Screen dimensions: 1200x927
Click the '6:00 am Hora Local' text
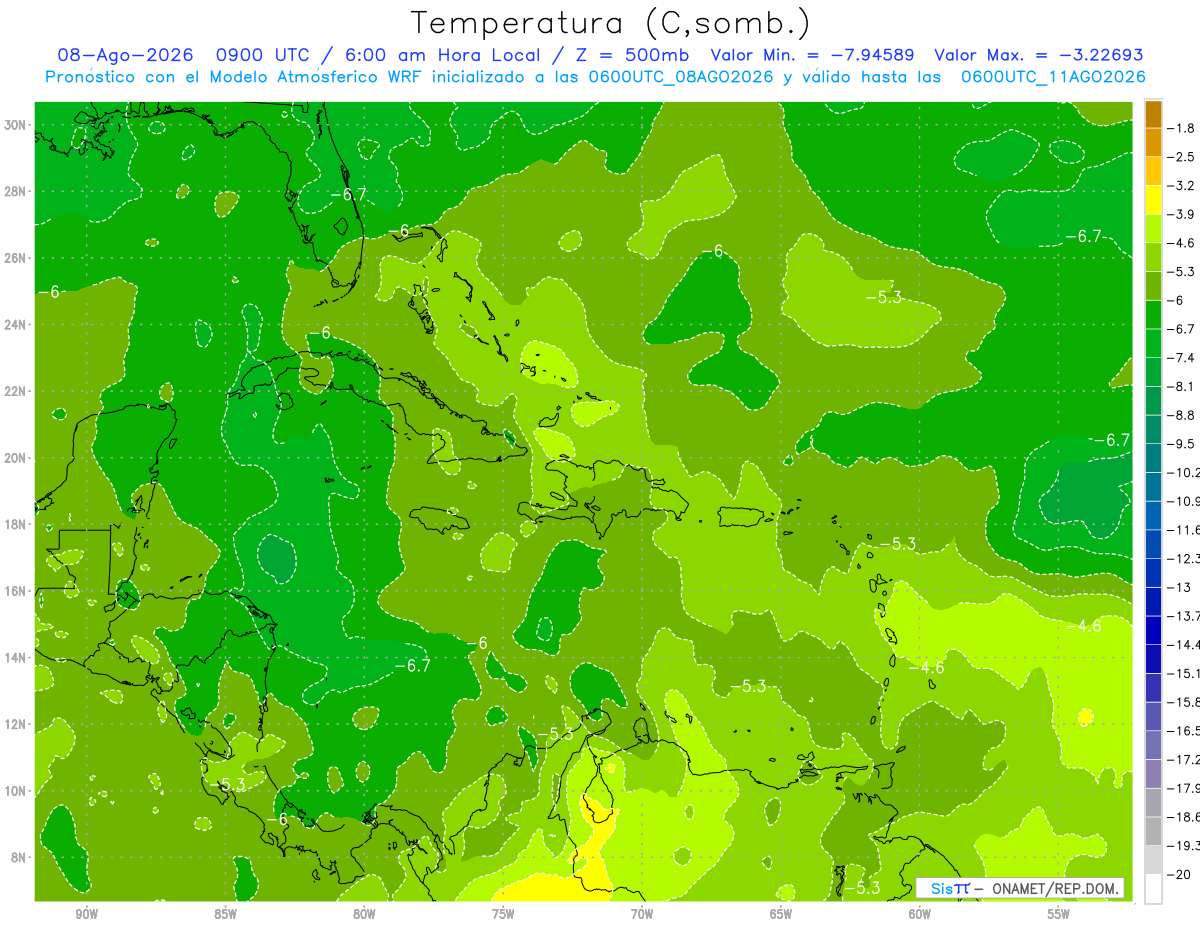(443, 55)
